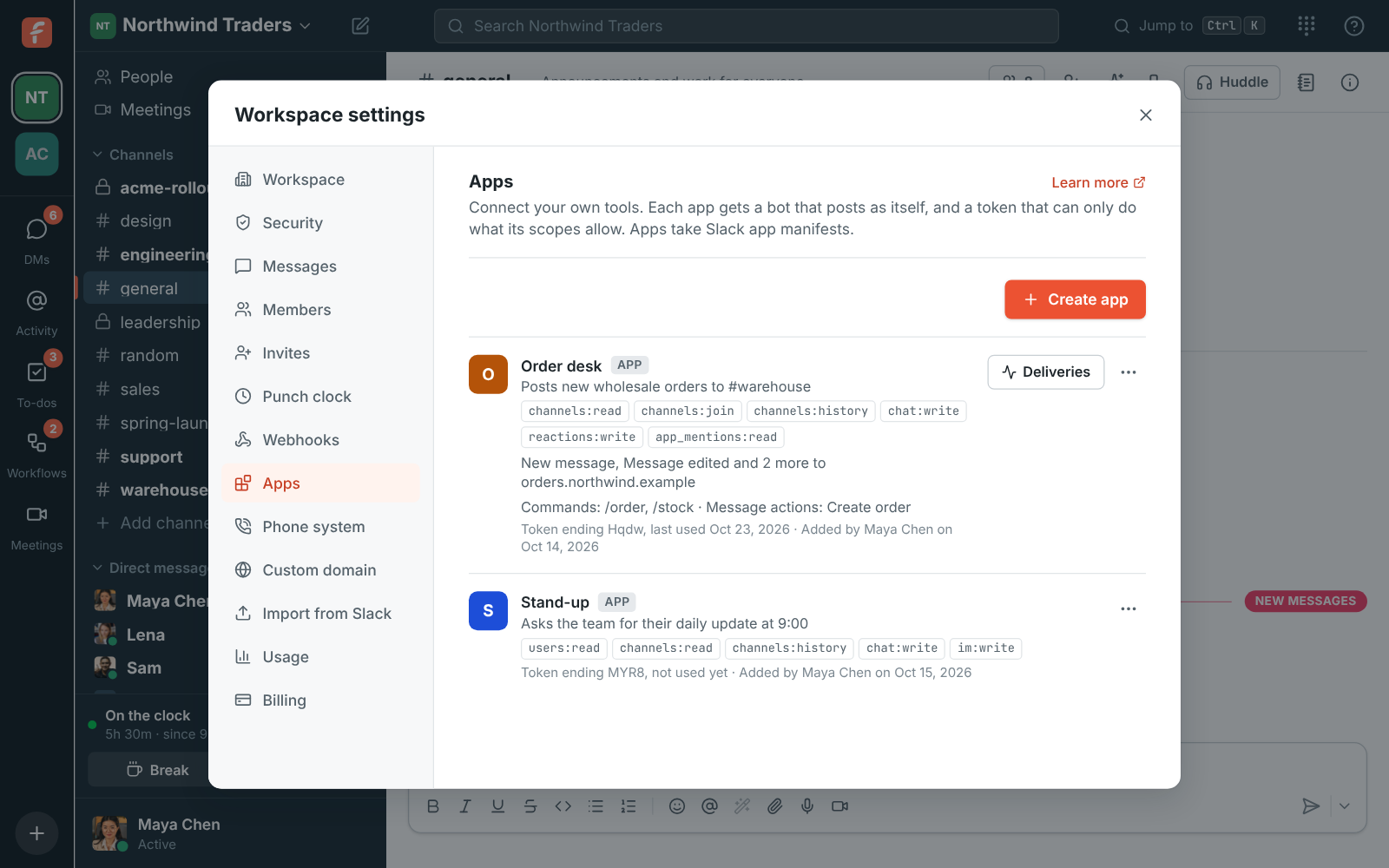Open the random channel
This screenshot has width=1389, height=868.
[x=146, y=356]
